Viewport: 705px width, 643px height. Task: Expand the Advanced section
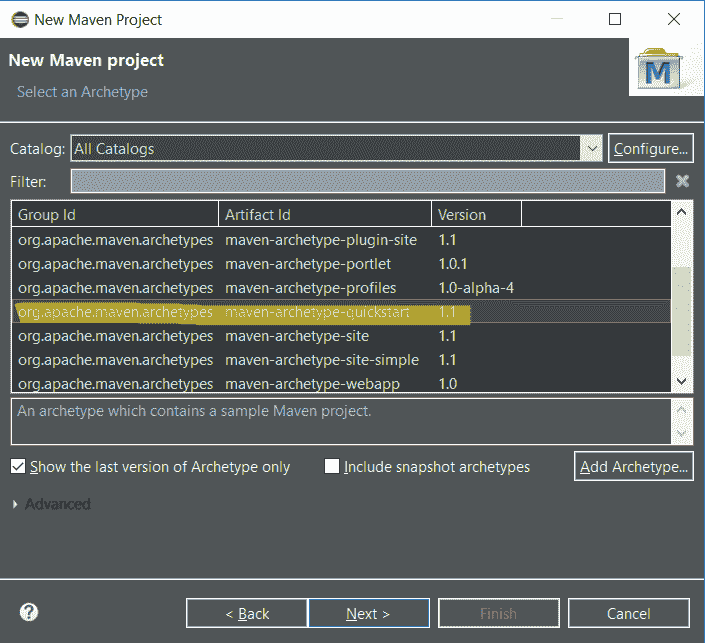(x=15, y=504)
